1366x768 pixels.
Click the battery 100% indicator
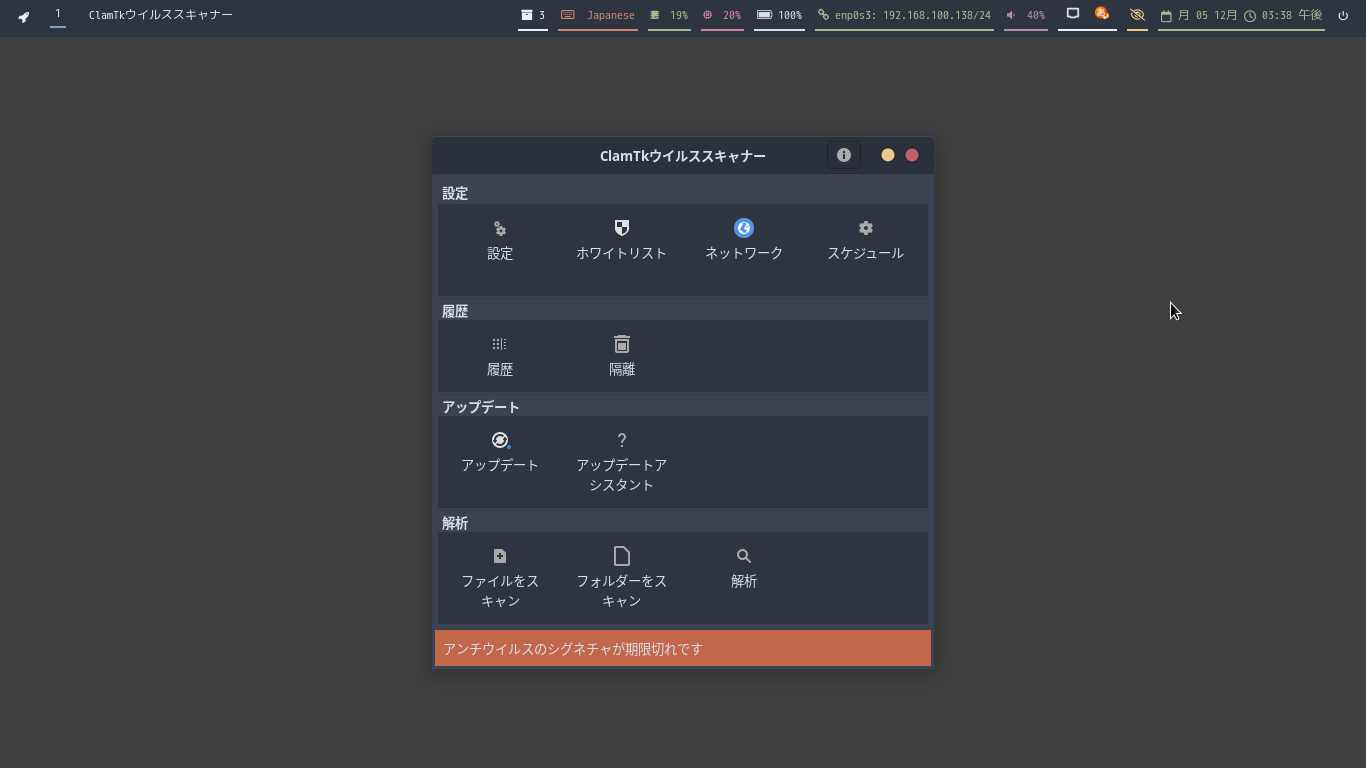779,16
